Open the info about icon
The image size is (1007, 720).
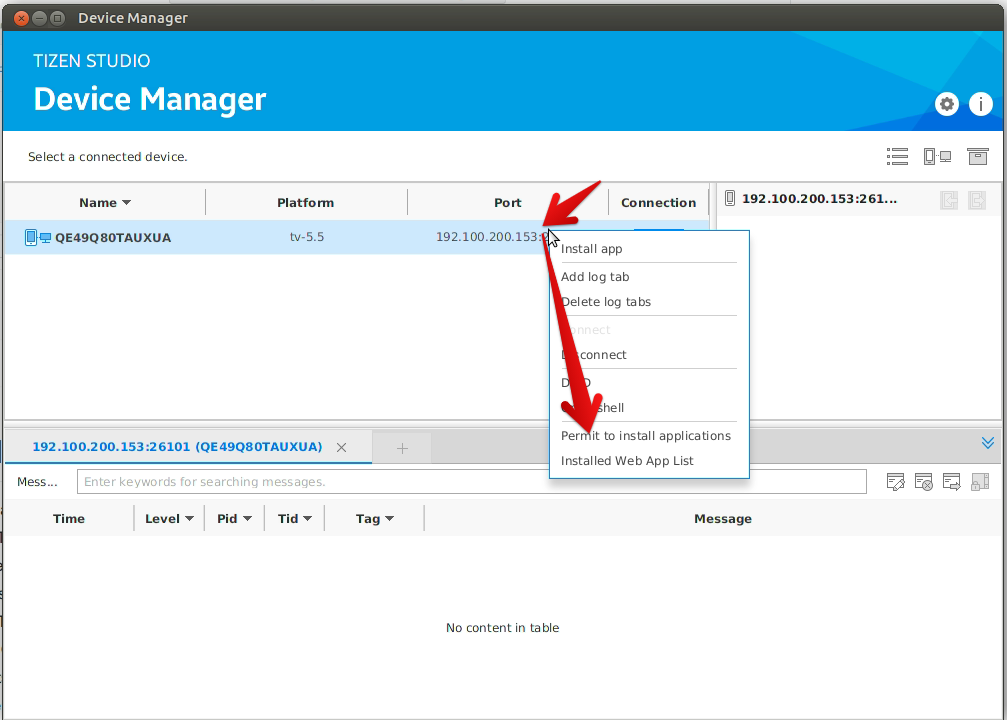[980, 104]
